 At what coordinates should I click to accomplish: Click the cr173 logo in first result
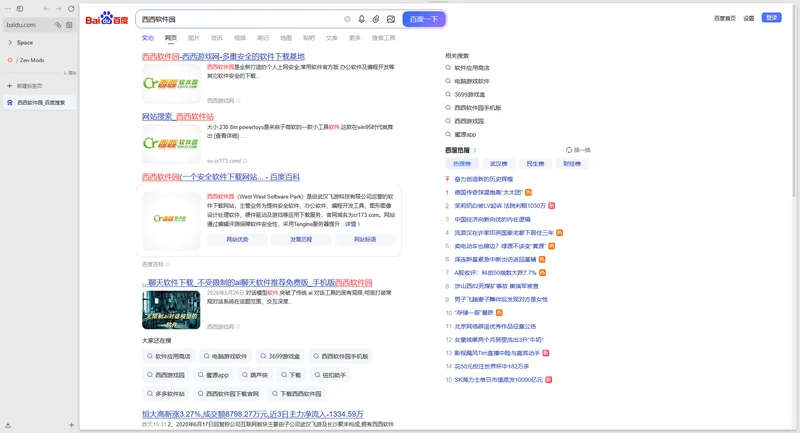tap(171, 84)
